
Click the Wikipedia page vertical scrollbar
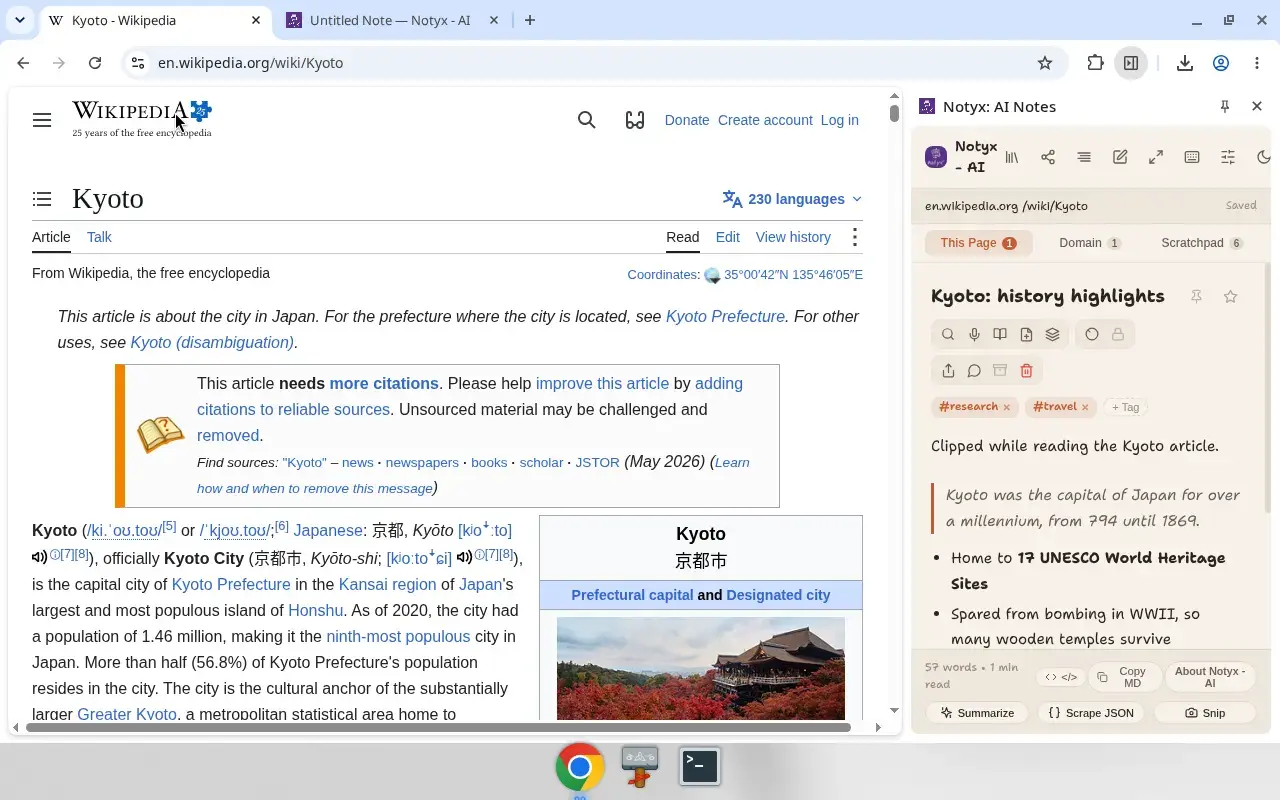[x=894, y=403]
